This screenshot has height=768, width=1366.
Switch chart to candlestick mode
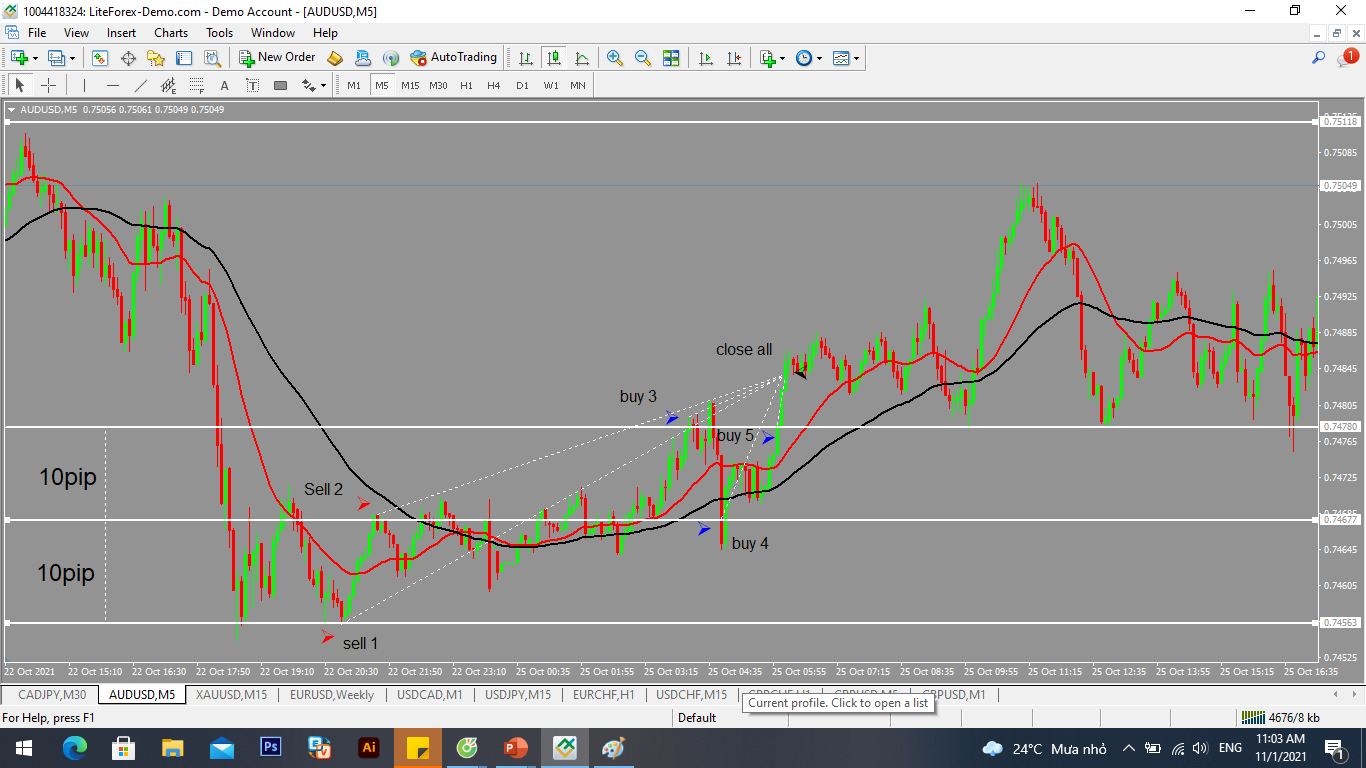pos(553,58)
